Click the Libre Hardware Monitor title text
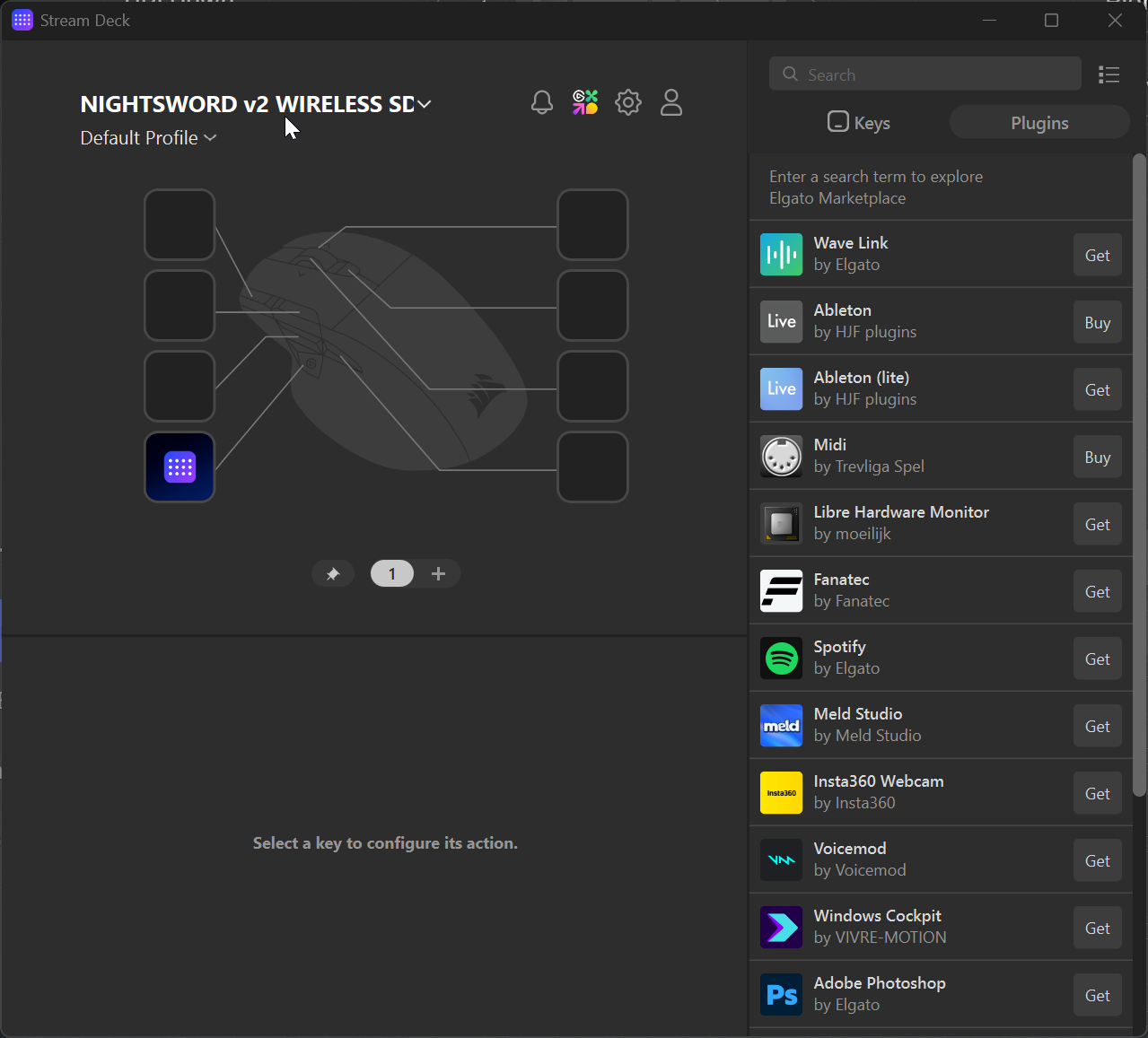 point(901,512)
